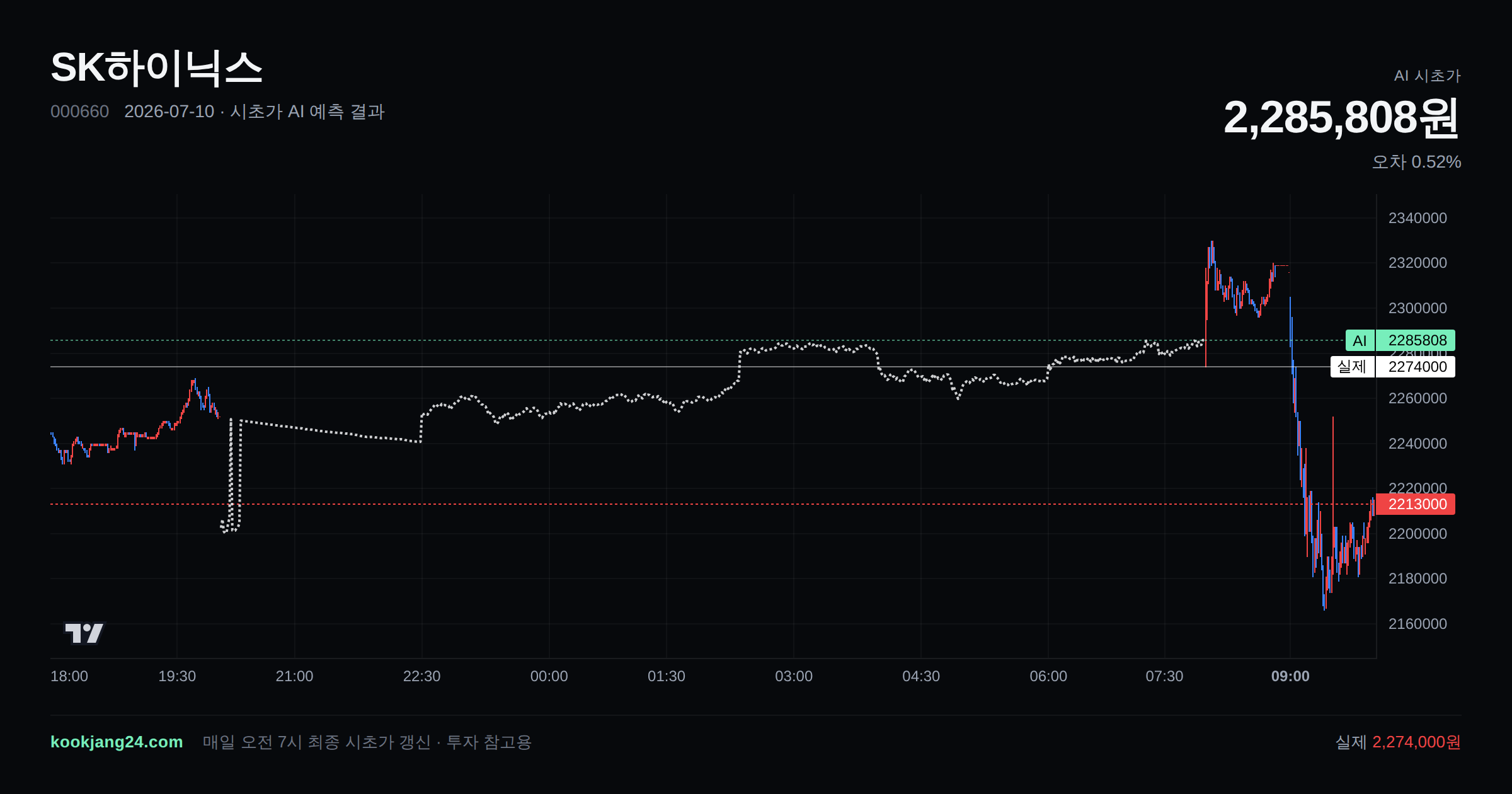Click the predicted price 2,285,808원
The height and width of the screenshot is (794, 1512).
(x=1341, y=118)
